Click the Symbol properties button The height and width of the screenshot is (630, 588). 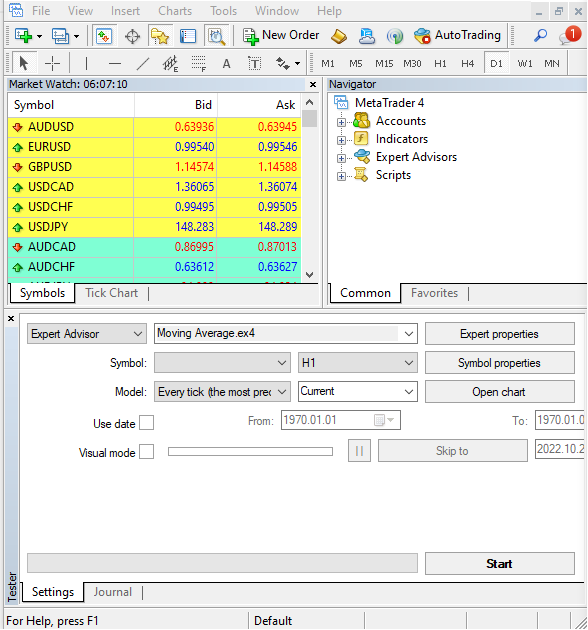point(500,363)
